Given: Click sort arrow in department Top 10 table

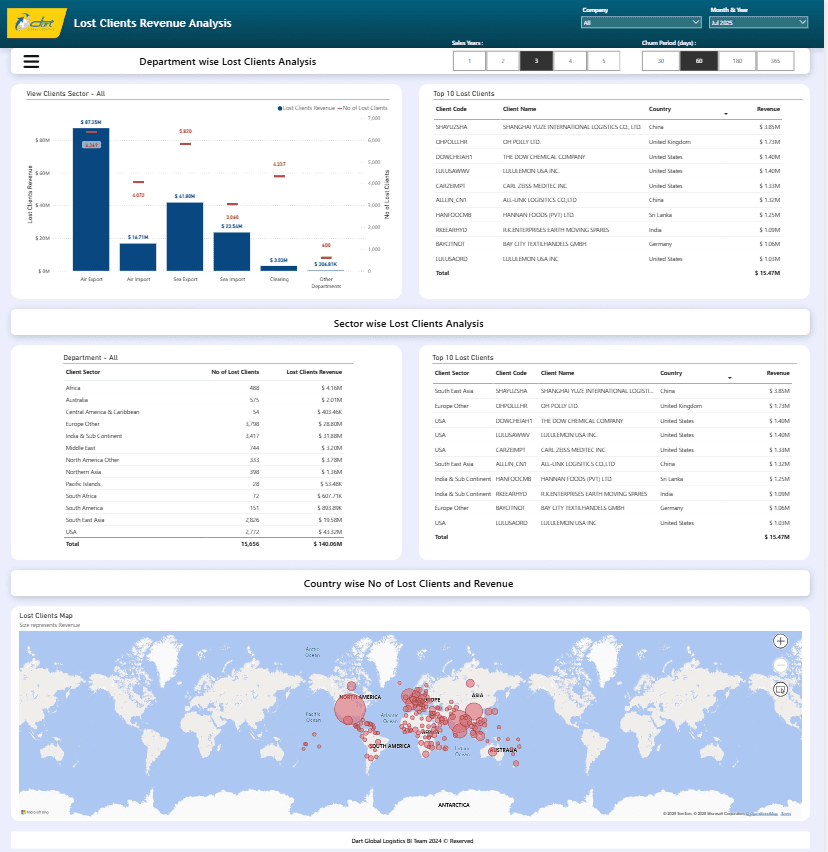Looking at the screenshot, I should pos(726,114).
